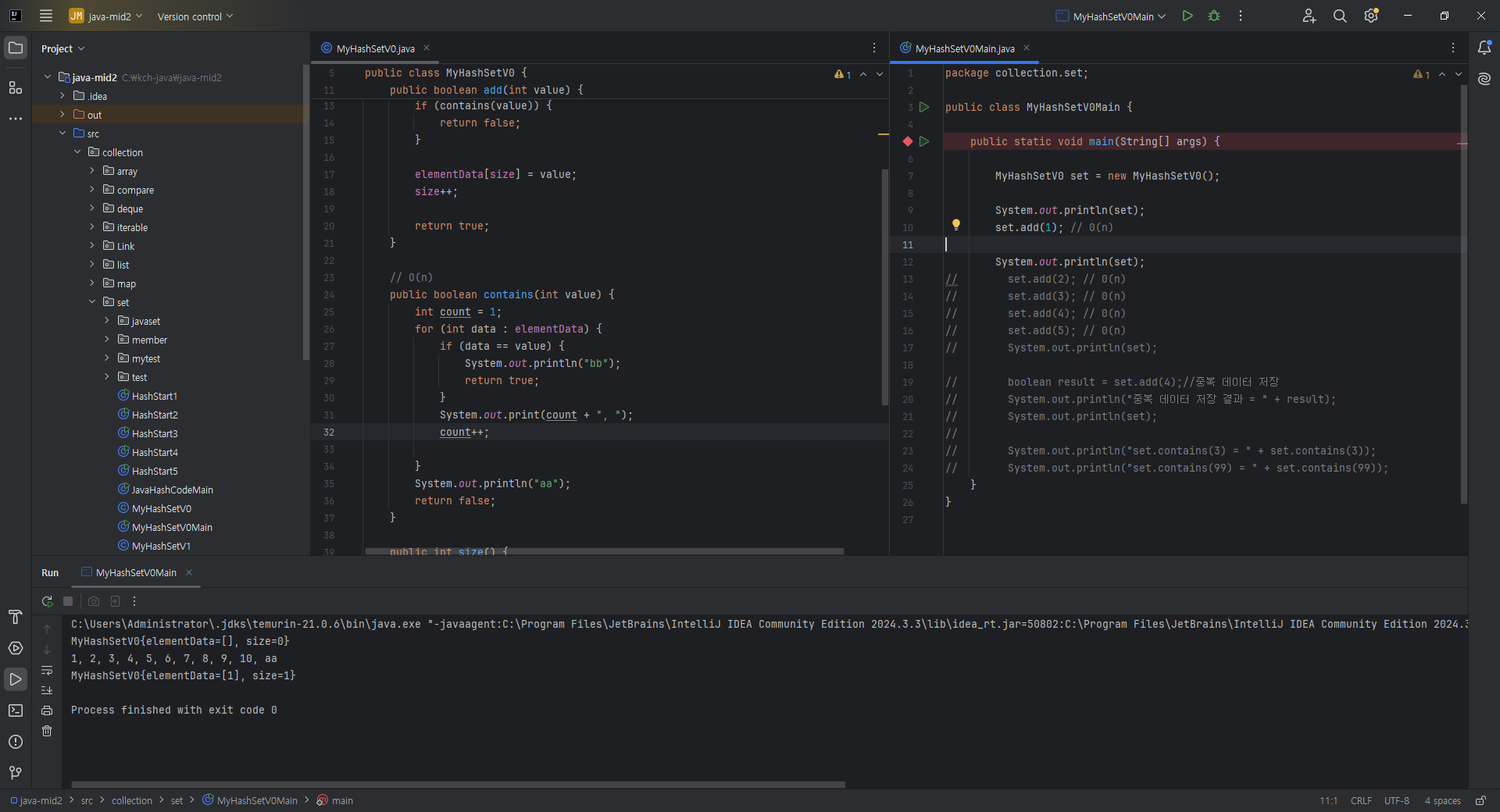The width and height of the screenshot is (1500, 812).
Task: Collapse the collection package
Action: [77, 151]
